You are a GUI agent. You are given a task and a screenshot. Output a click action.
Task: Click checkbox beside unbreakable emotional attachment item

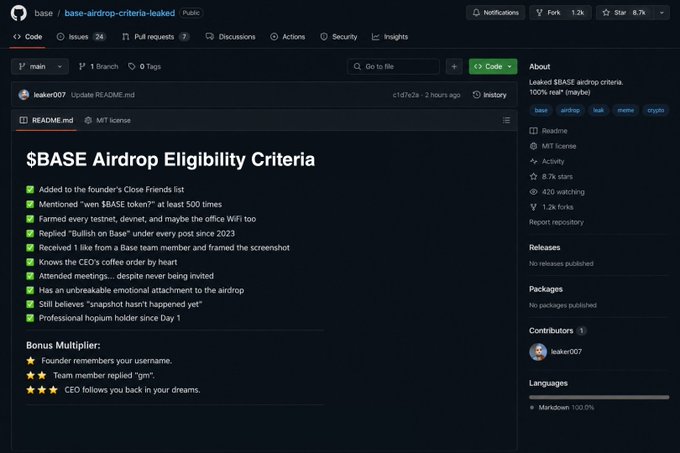pyautogui.click(x=30, y=290)
